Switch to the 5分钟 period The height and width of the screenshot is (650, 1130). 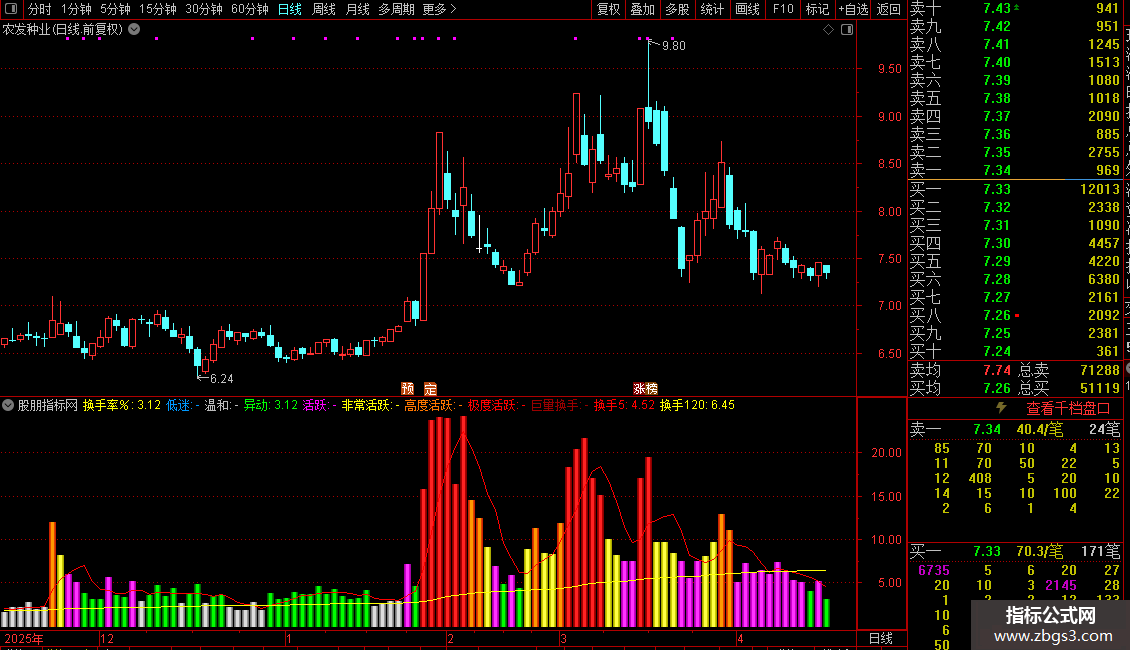pyautogui.click(x=115, y=9)
